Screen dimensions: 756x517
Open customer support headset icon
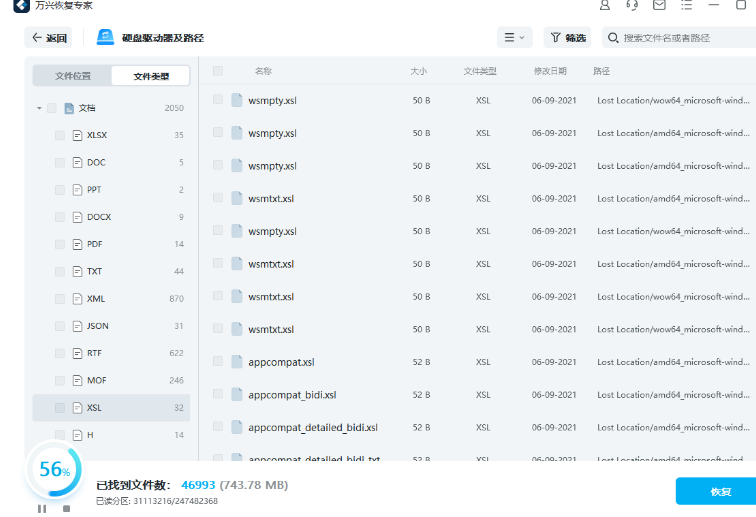pyautogui.click(x=632, y=6)
